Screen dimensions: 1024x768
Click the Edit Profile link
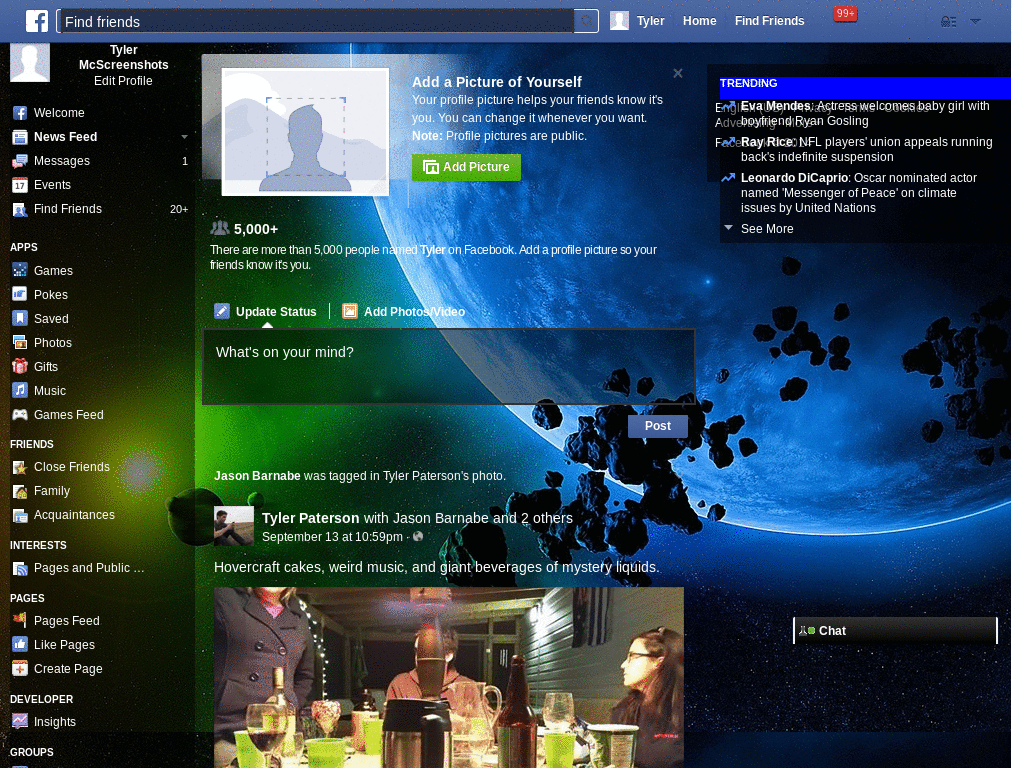[x=123, y=81]
